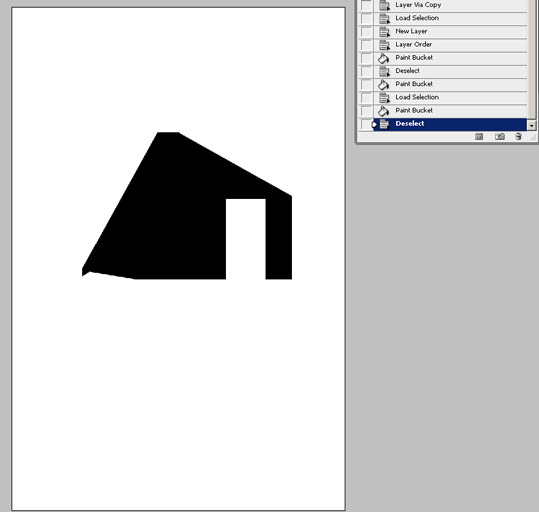Image resolution: width=539 pixels, height=512 pixels.
Task: Select Paint Bucket state above highlighted Deselect
Action: tap(450, 111)
